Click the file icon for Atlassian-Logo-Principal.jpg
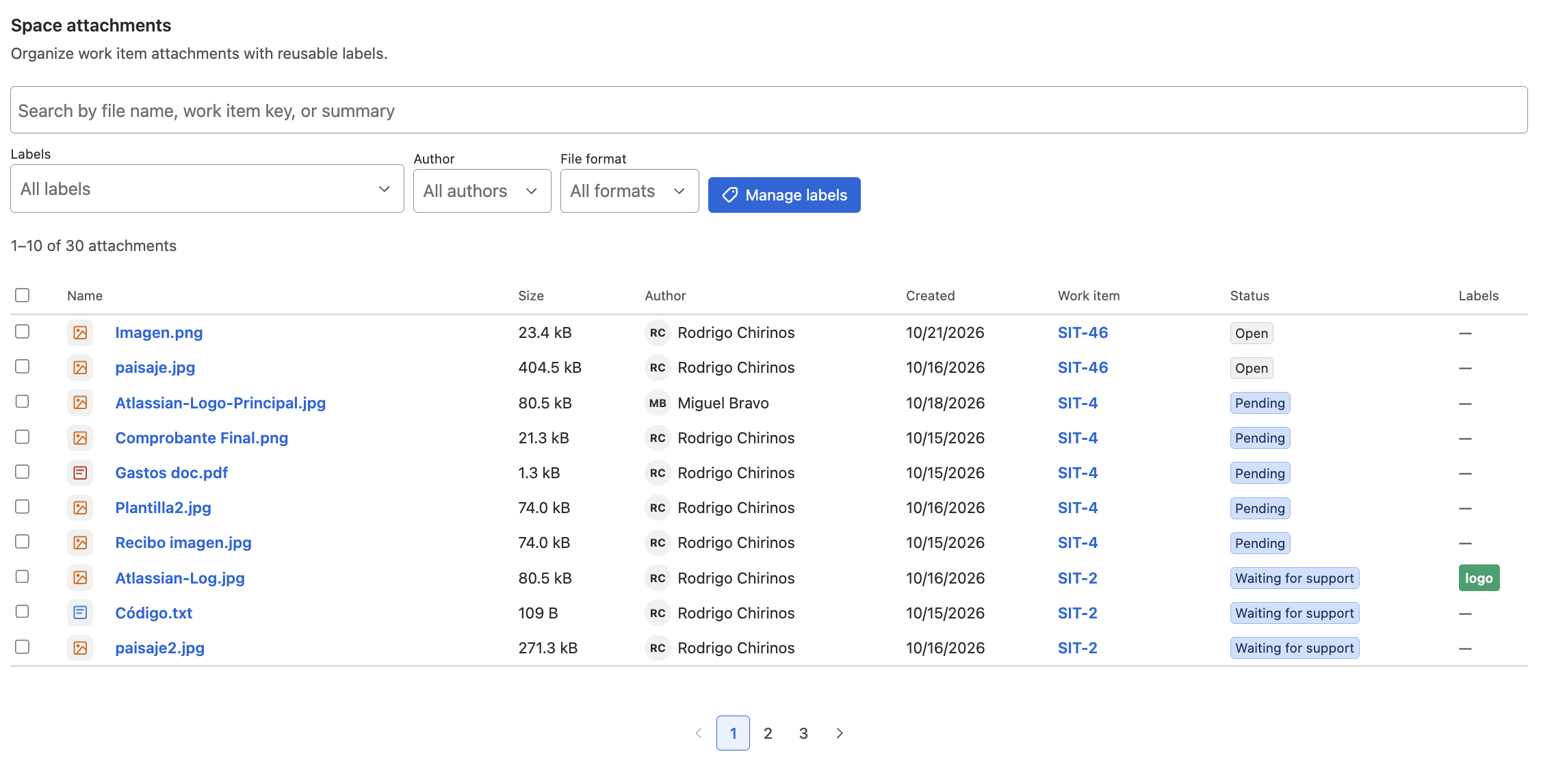1541x784 pixels. click(x=80, y=403)
